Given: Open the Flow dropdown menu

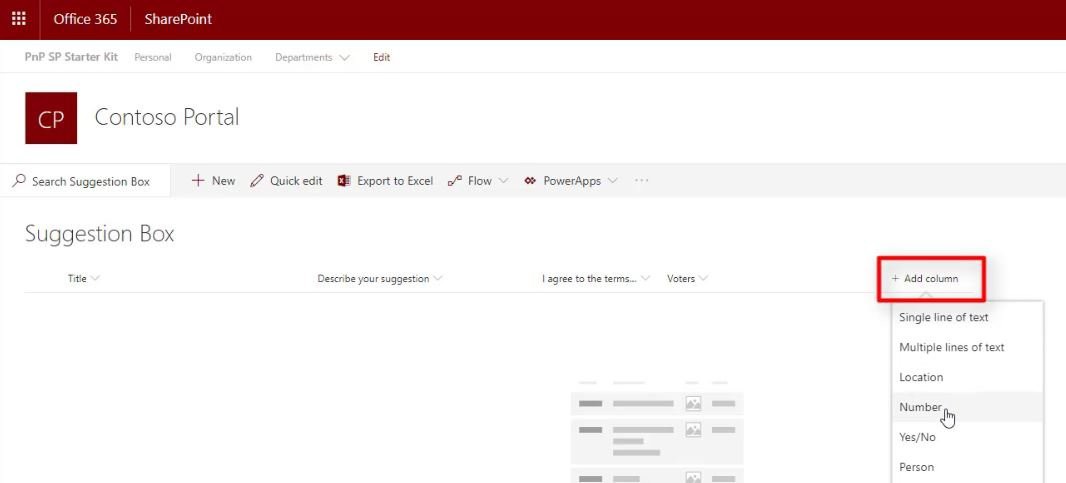Looking at the screenshot, I should (x=478, y=181).
